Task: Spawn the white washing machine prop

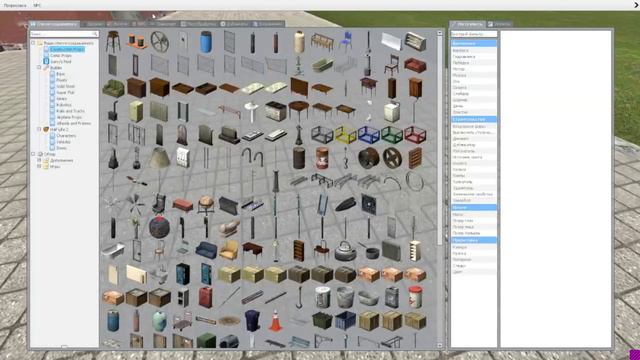Action: (392, 111)
